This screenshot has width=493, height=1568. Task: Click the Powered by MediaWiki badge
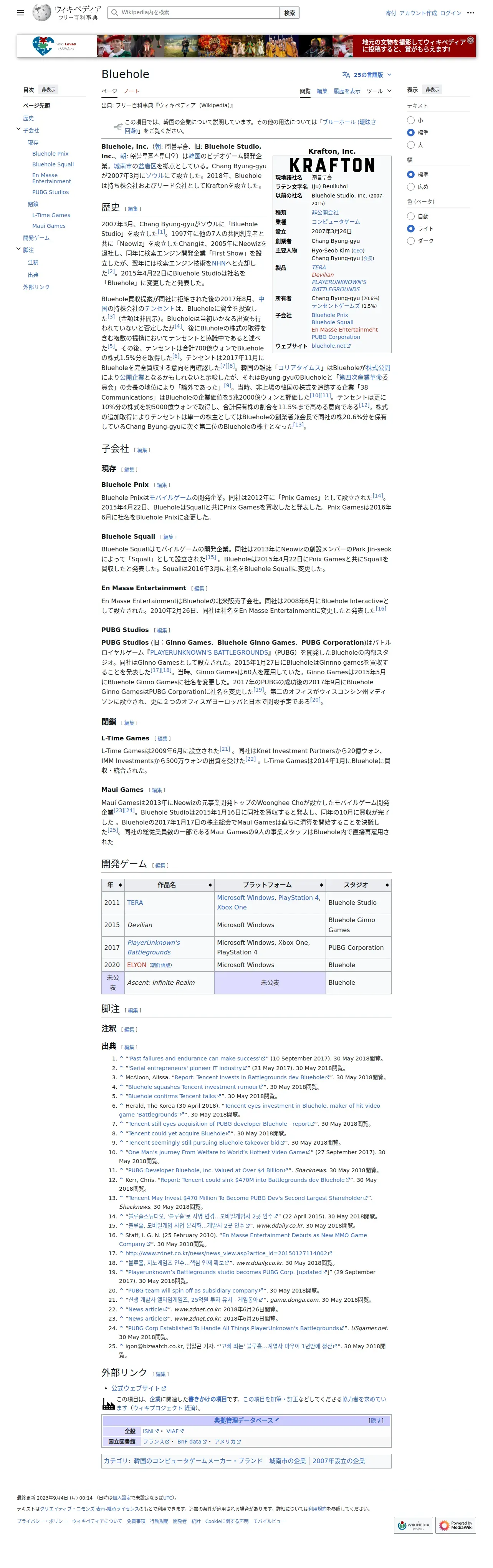click(456, 1525)
